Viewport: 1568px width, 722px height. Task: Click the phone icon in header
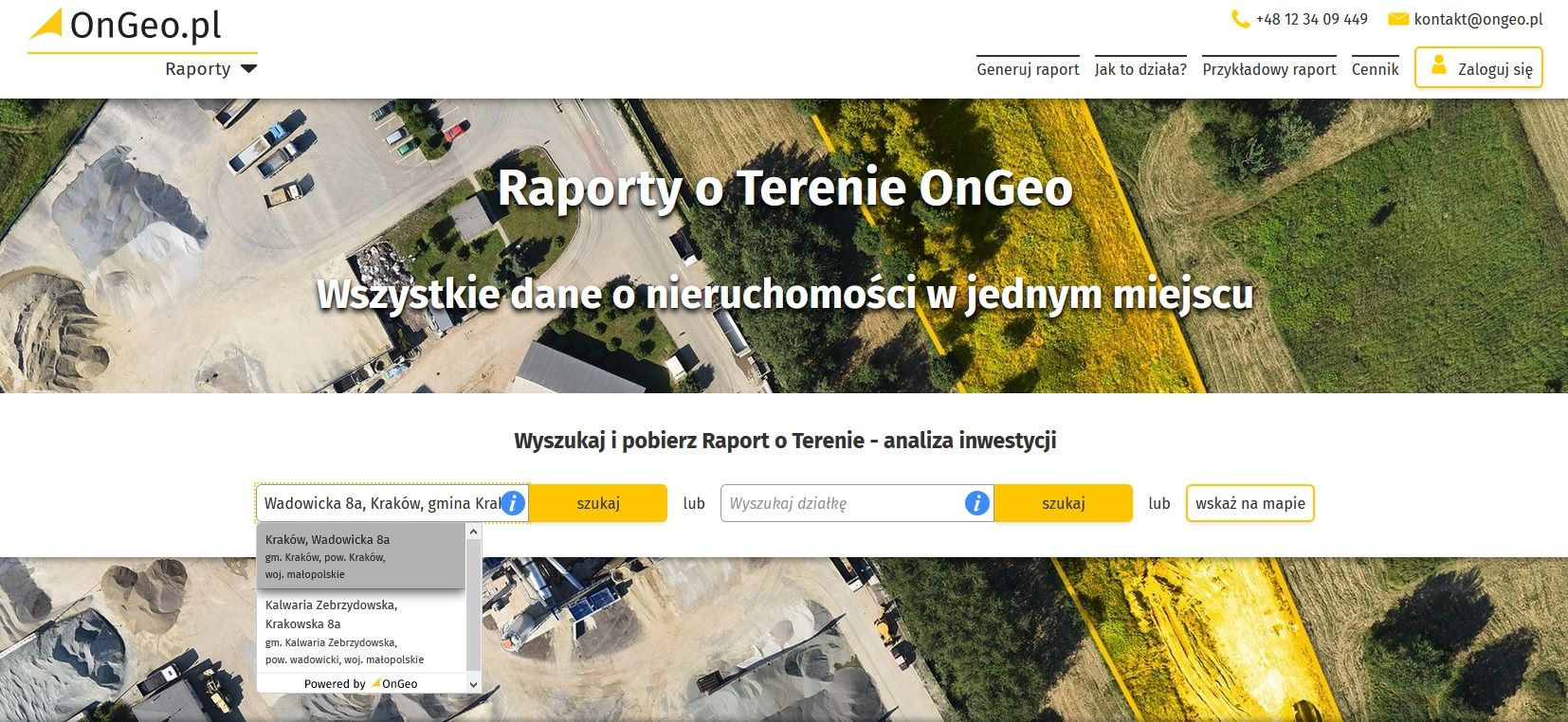(x=1239, y=19)
